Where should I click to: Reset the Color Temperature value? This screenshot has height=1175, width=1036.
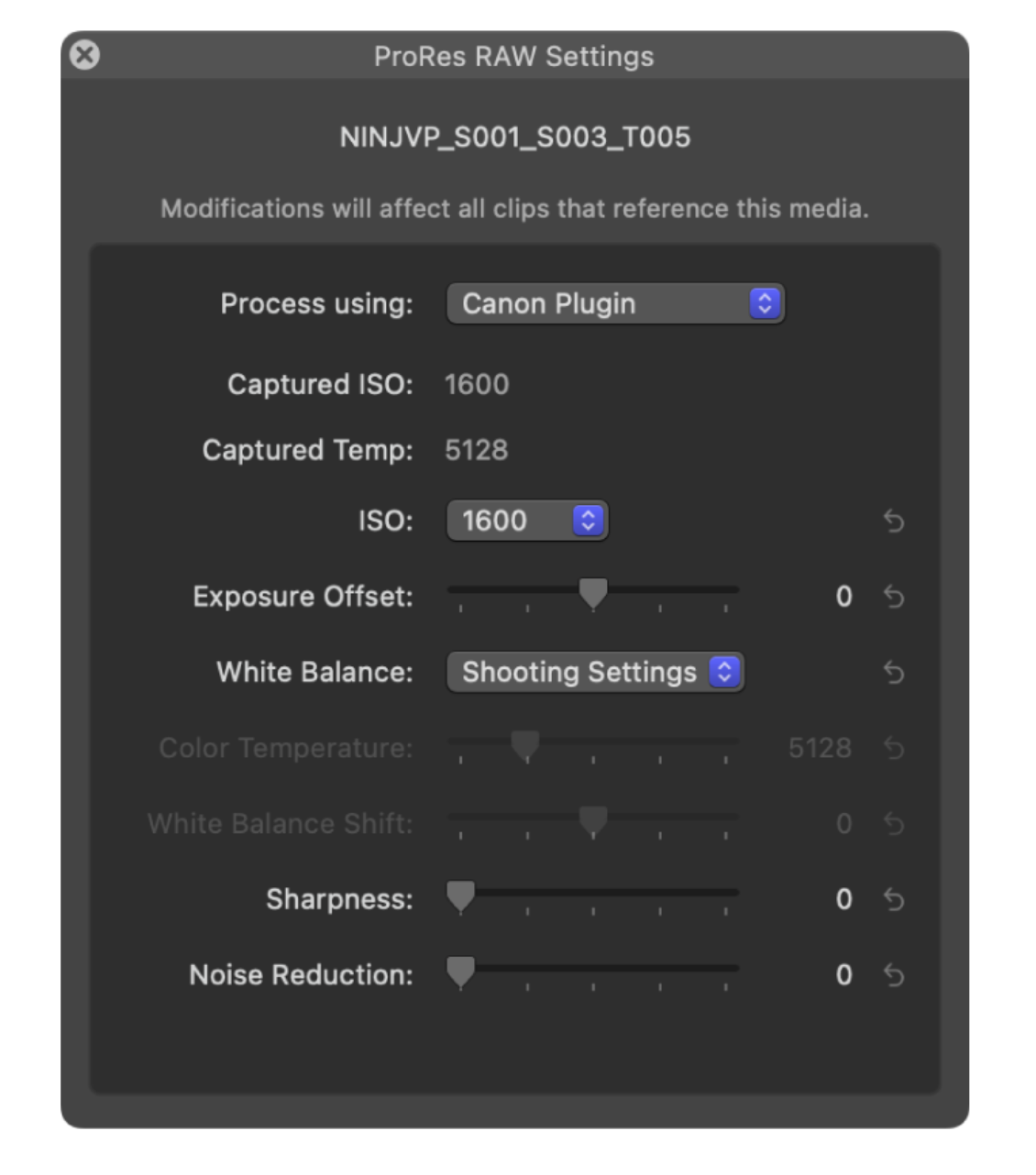[x=896, y=747]
